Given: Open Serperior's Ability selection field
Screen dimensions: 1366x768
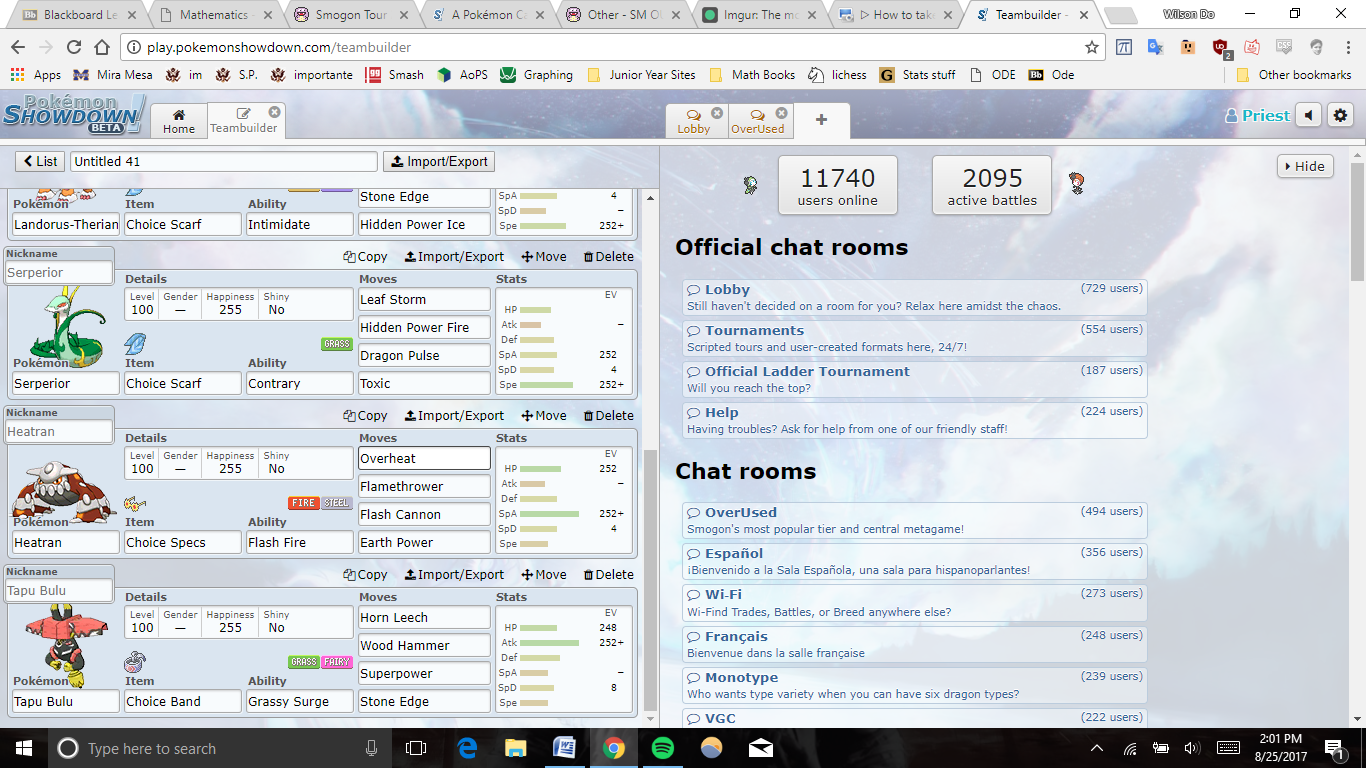Looking at the screenshot, I should [300, 383].
